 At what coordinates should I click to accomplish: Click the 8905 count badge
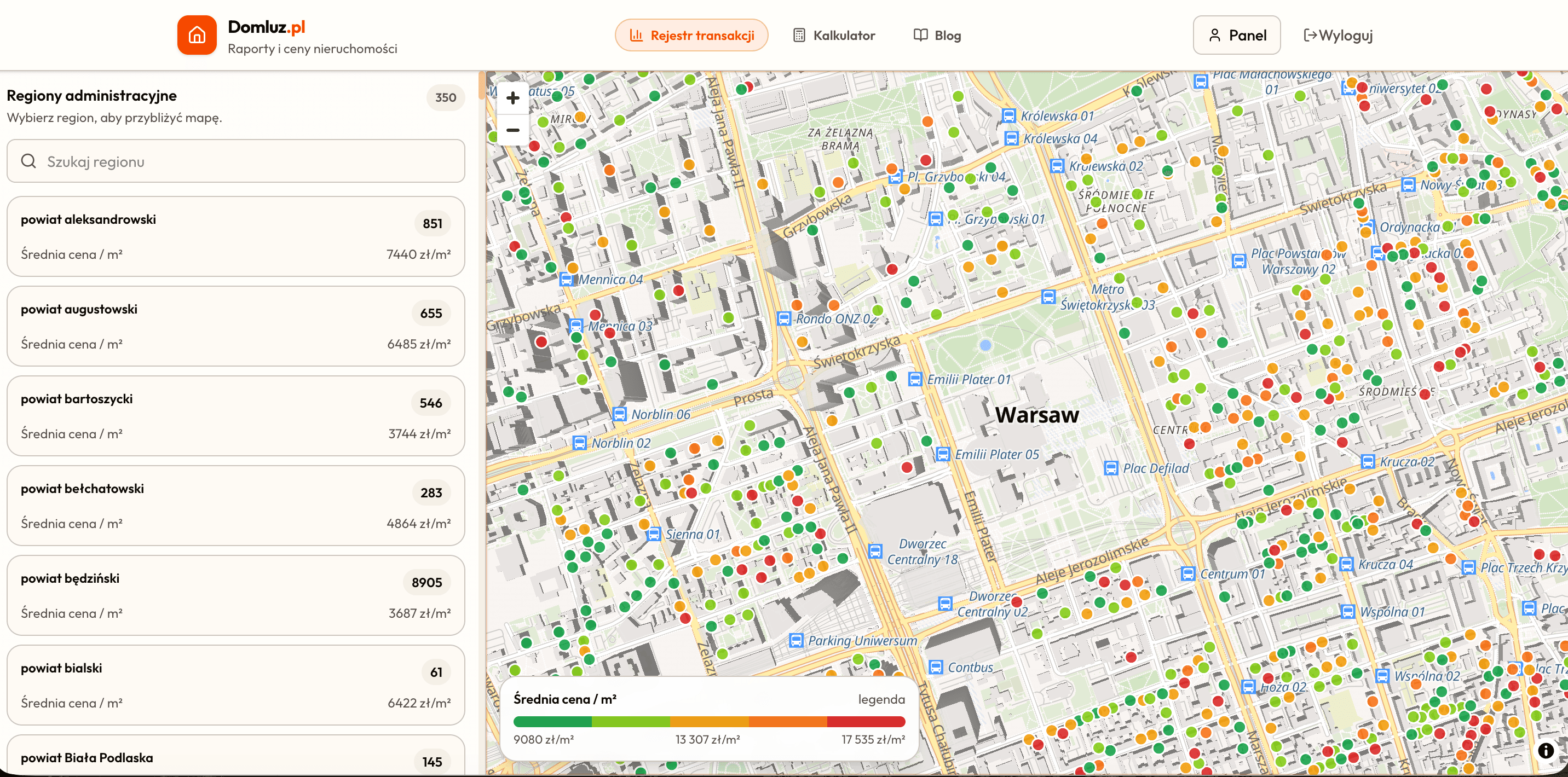click(426, 582)
